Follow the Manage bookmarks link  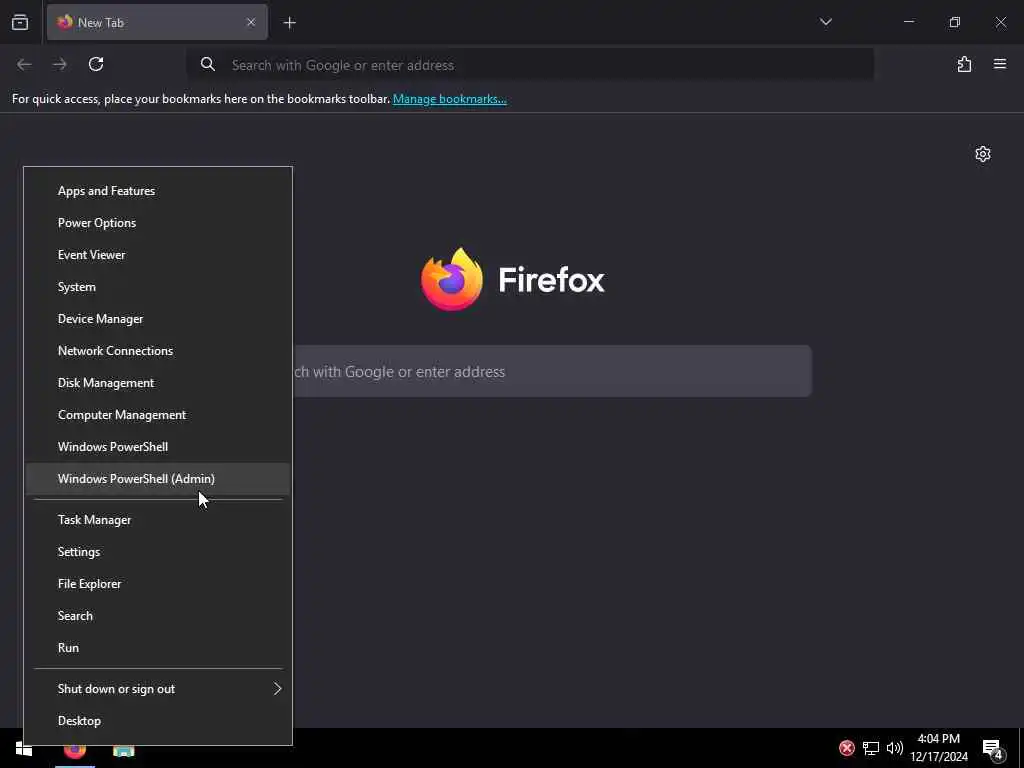click(x=449, y=99)
